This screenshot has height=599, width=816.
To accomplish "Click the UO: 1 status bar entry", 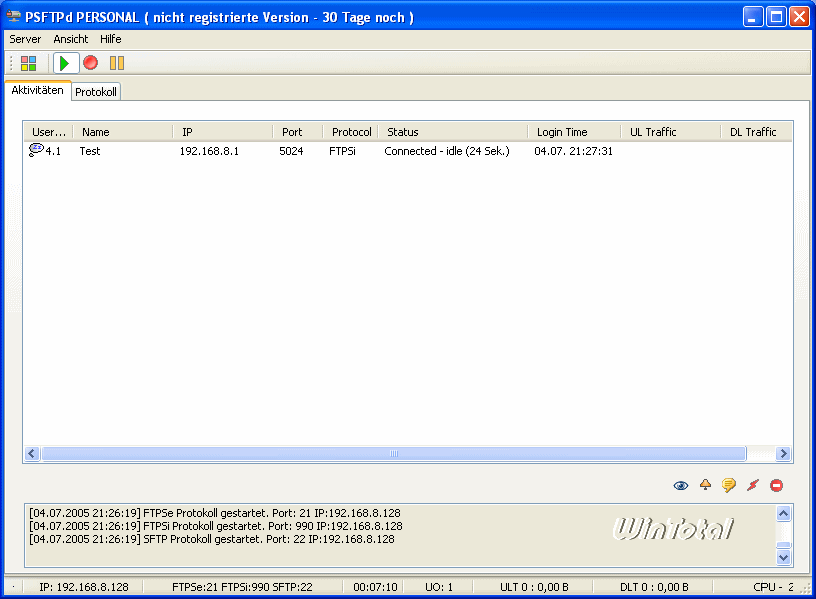I will click(439, 587).
